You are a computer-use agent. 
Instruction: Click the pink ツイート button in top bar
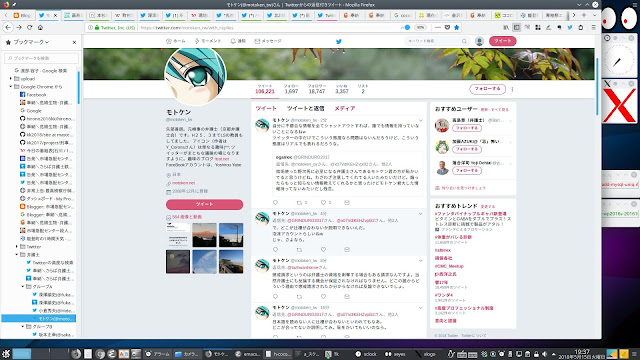502,41
